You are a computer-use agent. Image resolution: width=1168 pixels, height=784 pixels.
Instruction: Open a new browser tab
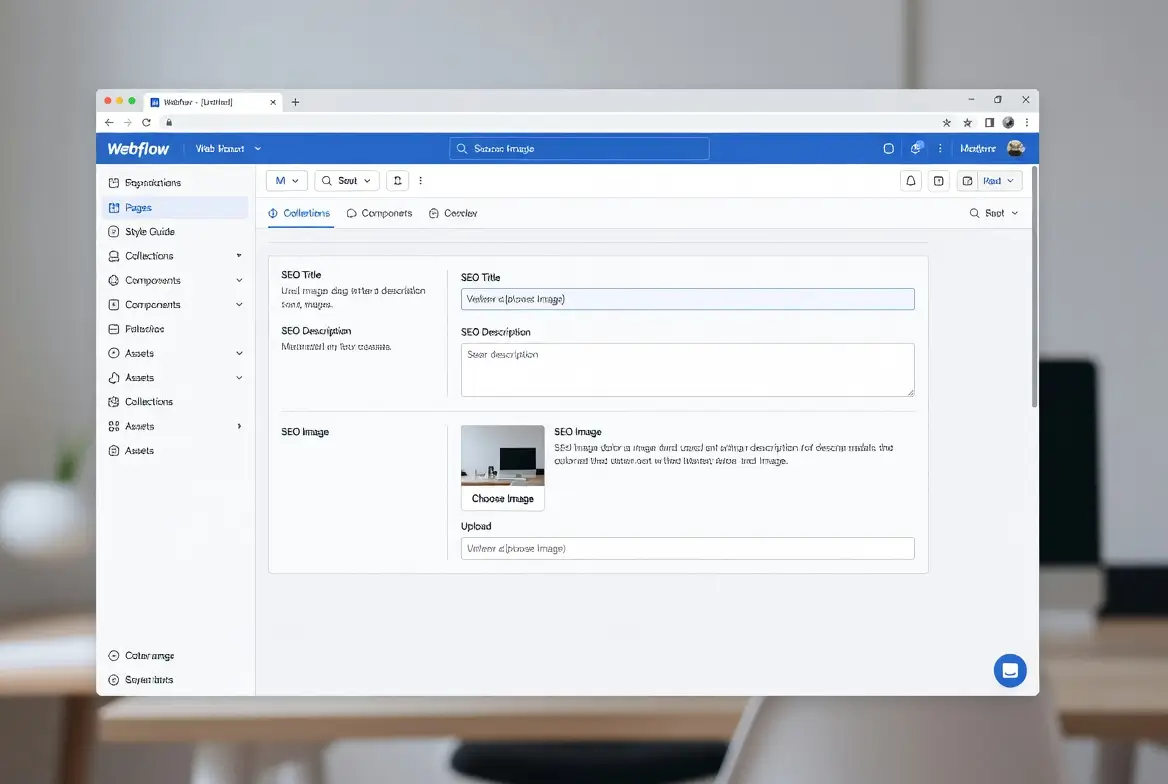point(296,102)
